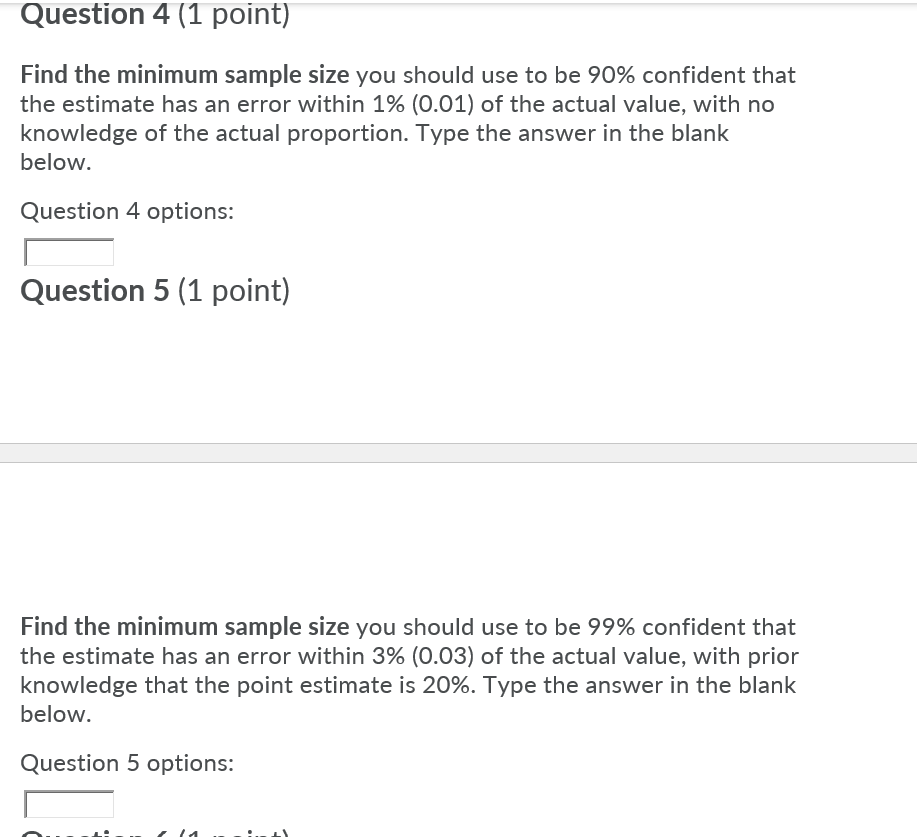Click the 99% confidence text in Question 5
917x837 pixels.
pos(612,627)
